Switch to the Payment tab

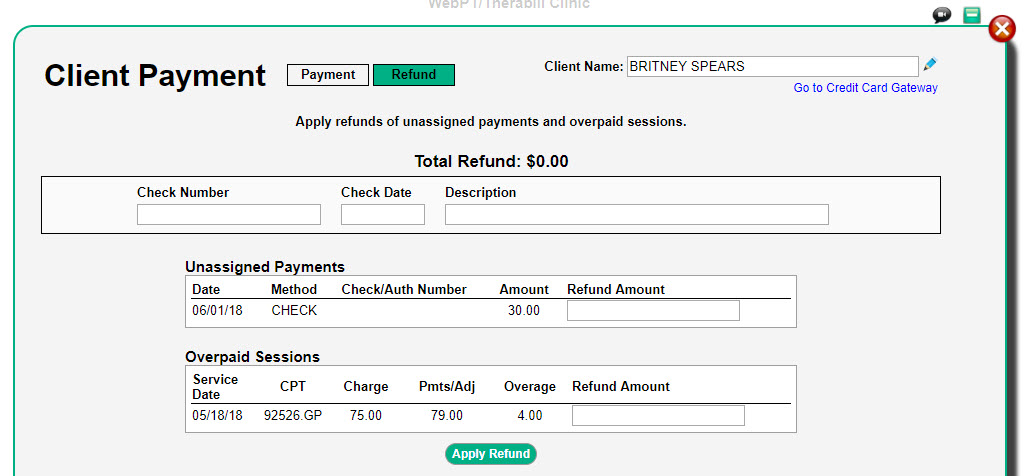coord(328,75)
